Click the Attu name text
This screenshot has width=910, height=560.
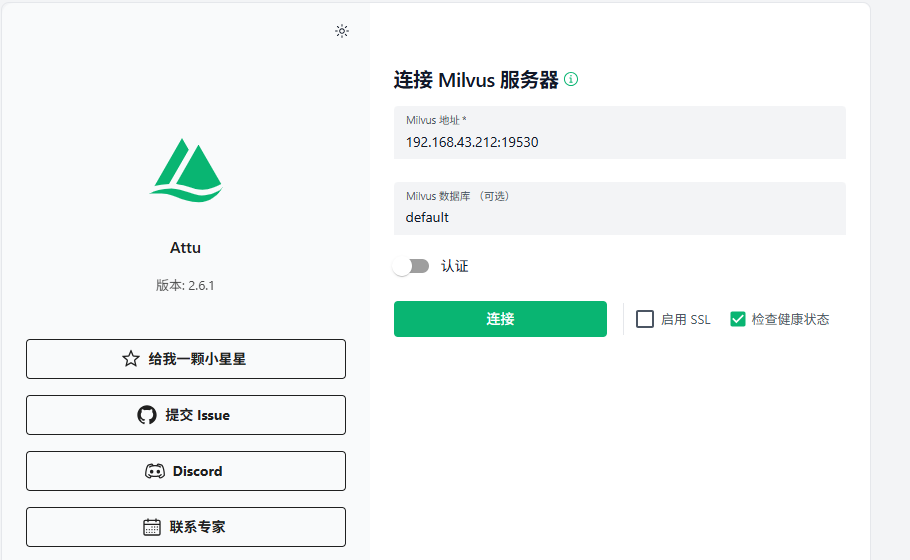pos(185,248)
